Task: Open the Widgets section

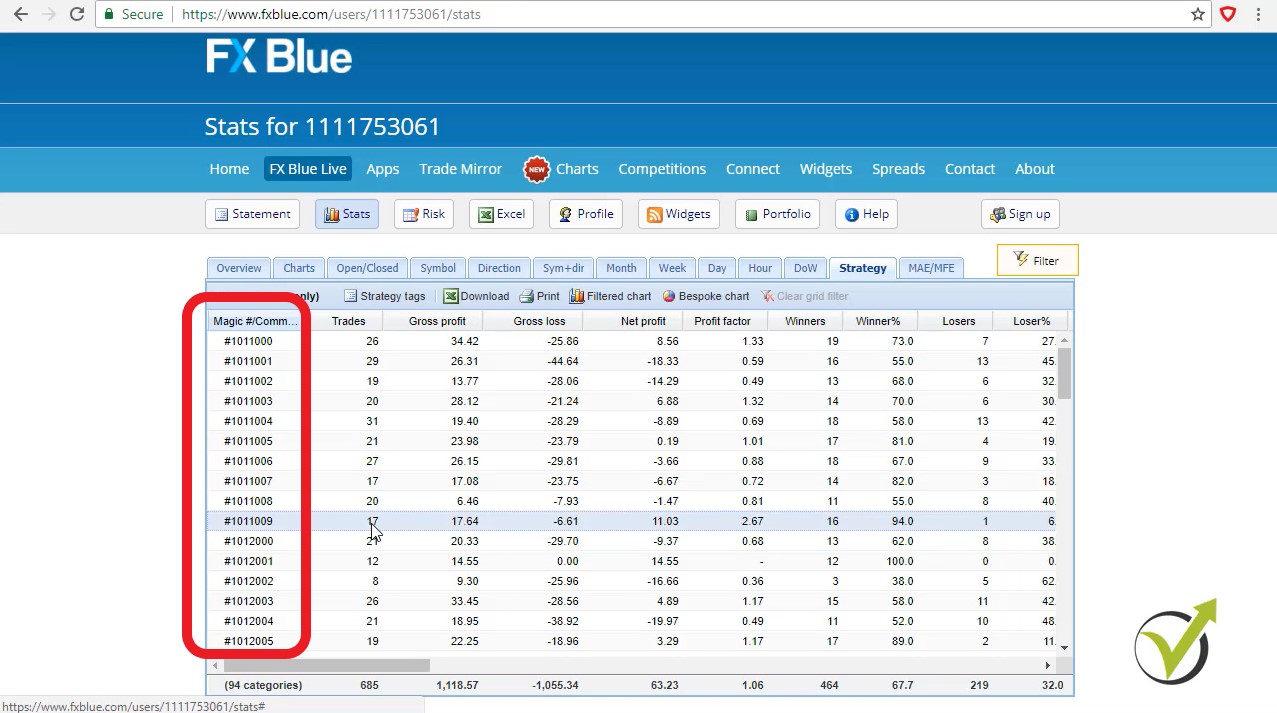Action: click(679, 213)
